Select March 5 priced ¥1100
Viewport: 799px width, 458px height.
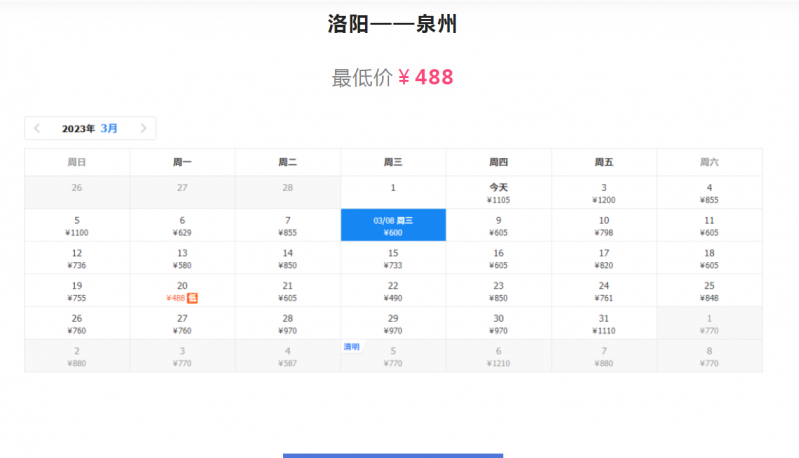(x=77, y=225)
